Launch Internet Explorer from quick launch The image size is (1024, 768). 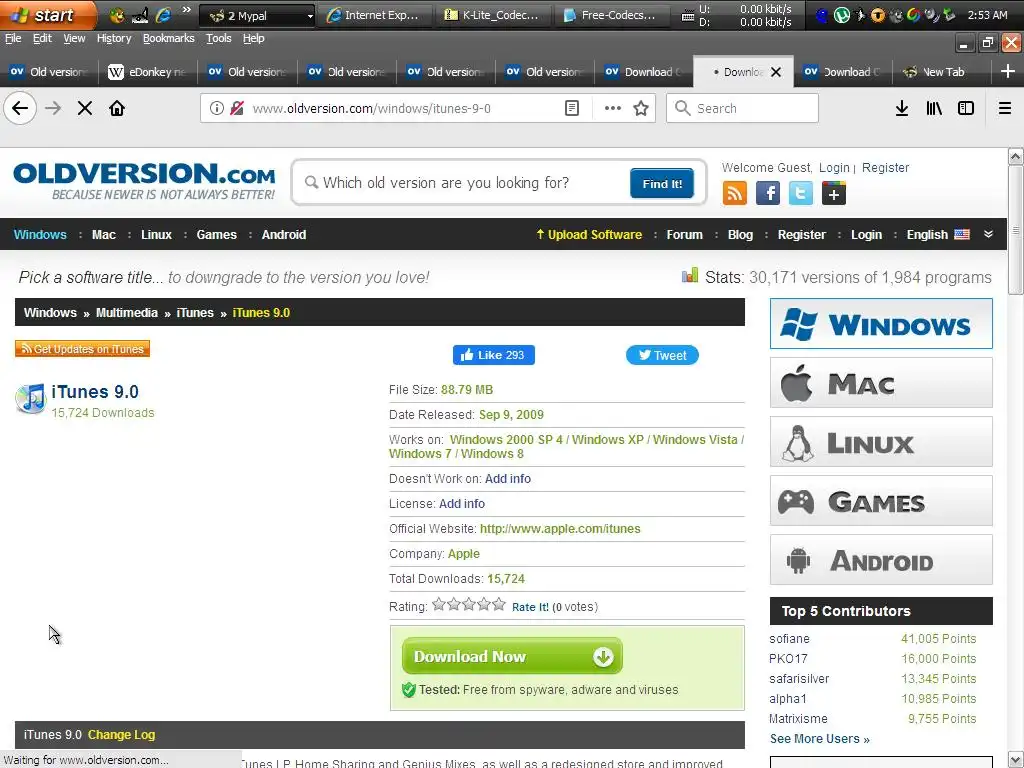pos(163,14)
